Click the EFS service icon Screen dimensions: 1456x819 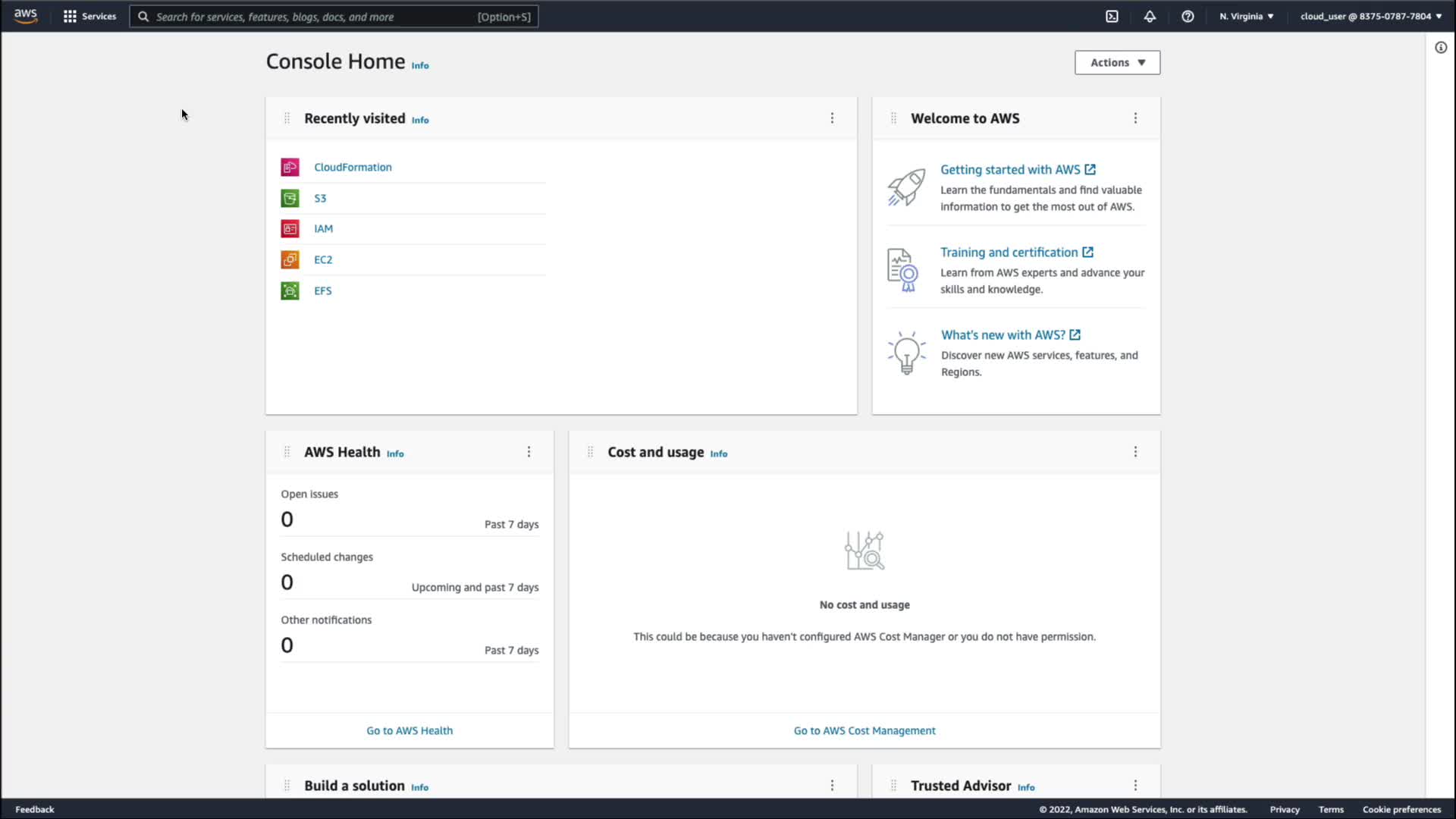[290, 290]
